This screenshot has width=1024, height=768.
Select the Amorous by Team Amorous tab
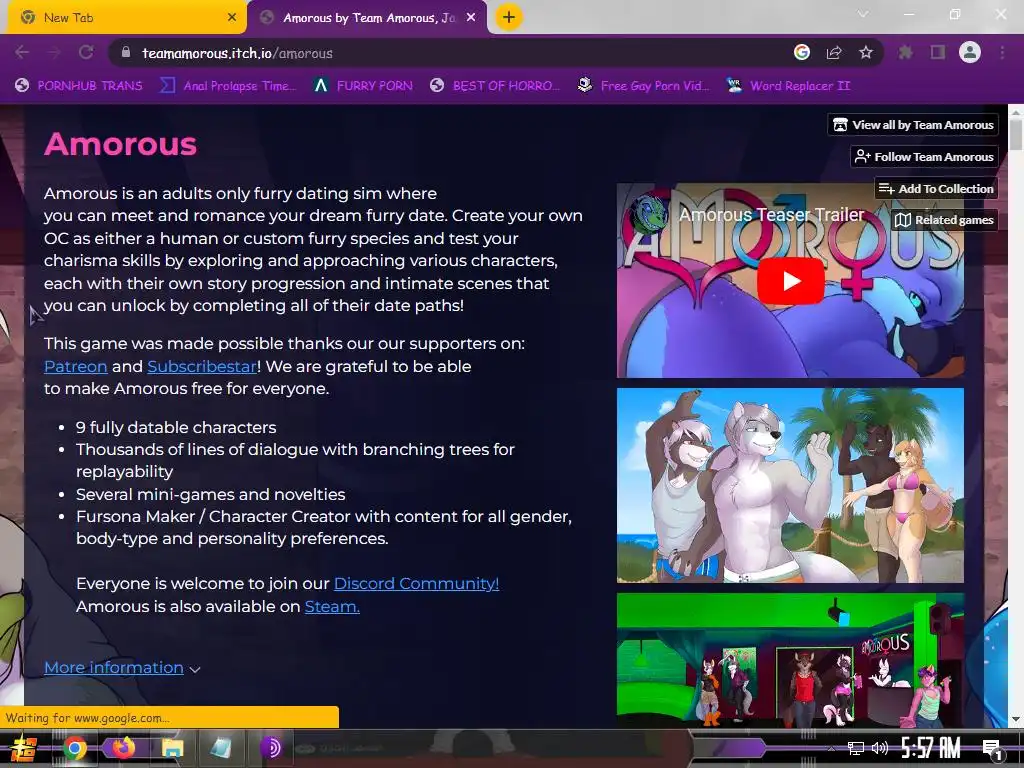tap(368, 18)
